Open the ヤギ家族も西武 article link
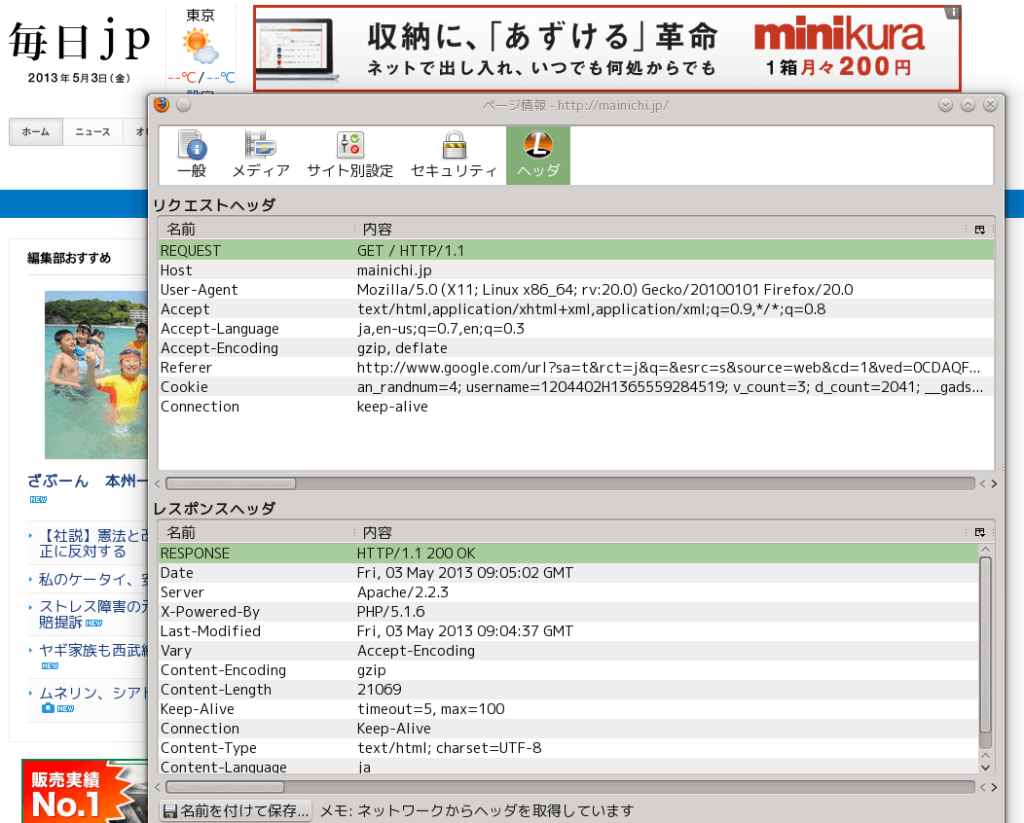 tap(93, 650)
